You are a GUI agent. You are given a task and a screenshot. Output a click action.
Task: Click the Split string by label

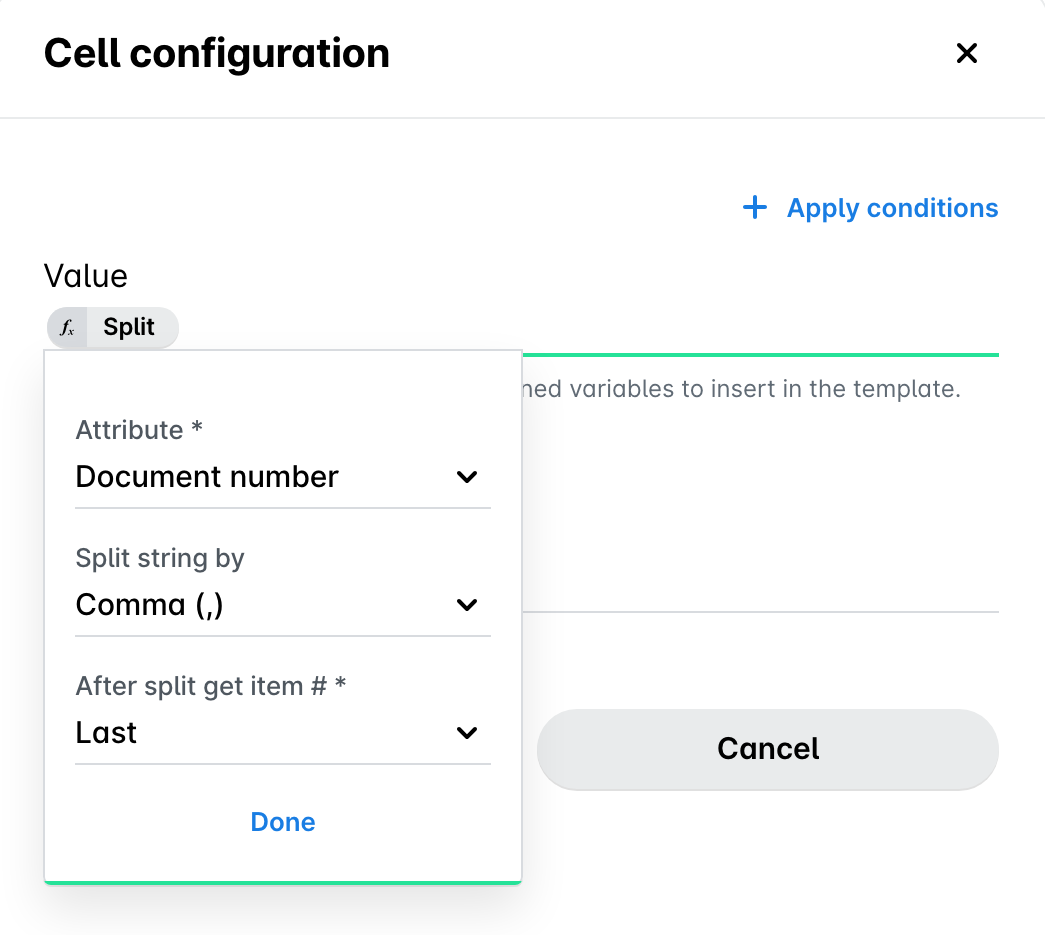pyautogui.click(x=160, y=558)
